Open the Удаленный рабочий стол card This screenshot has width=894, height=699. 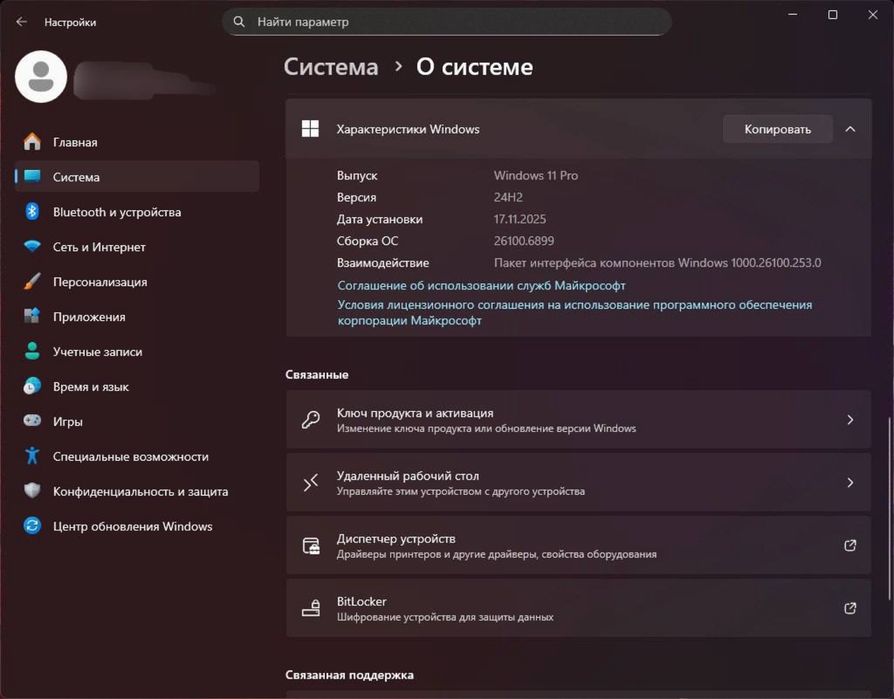point(578,483)
